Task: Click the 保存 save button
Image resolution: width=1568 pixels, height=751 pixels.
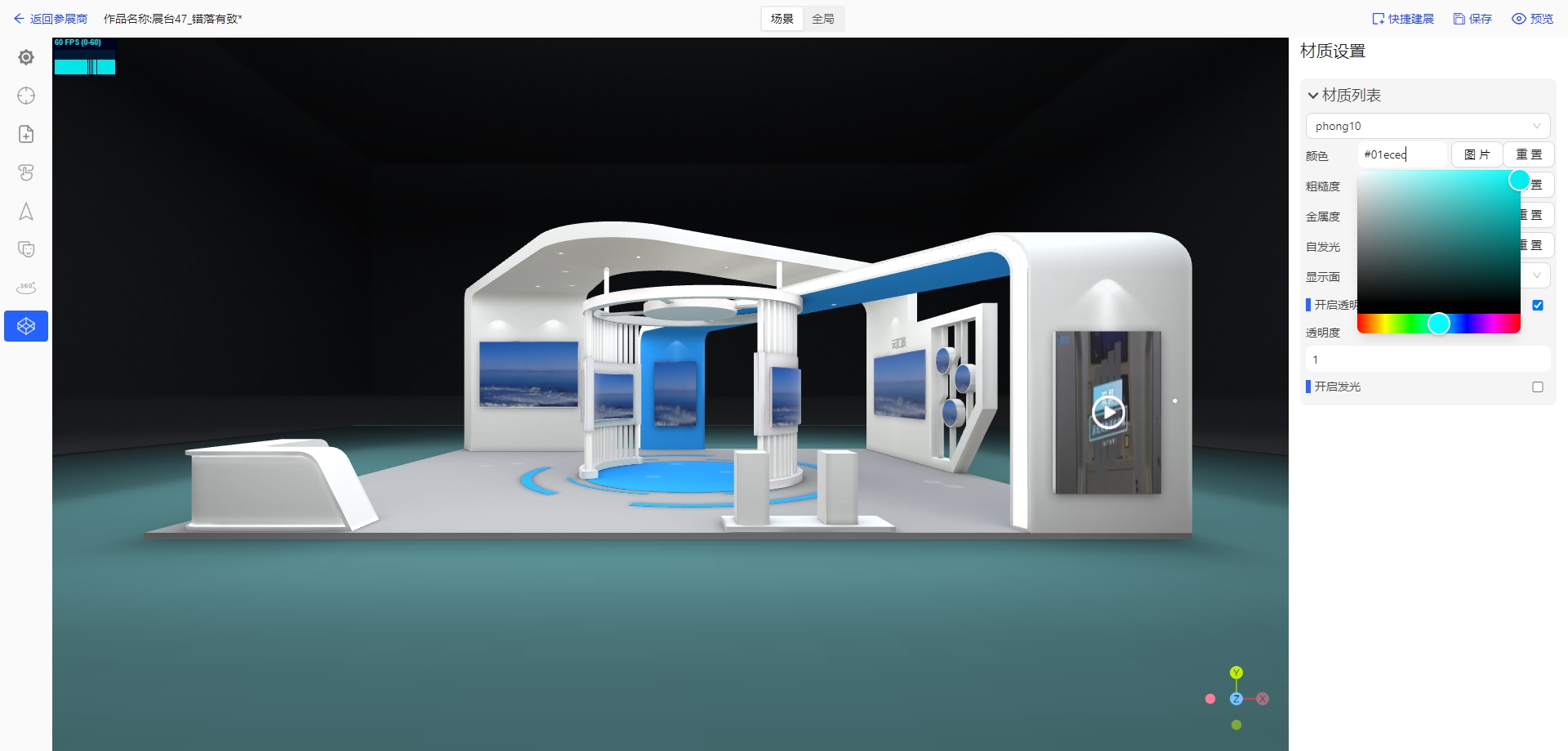Action: (x=1472, y=19)
